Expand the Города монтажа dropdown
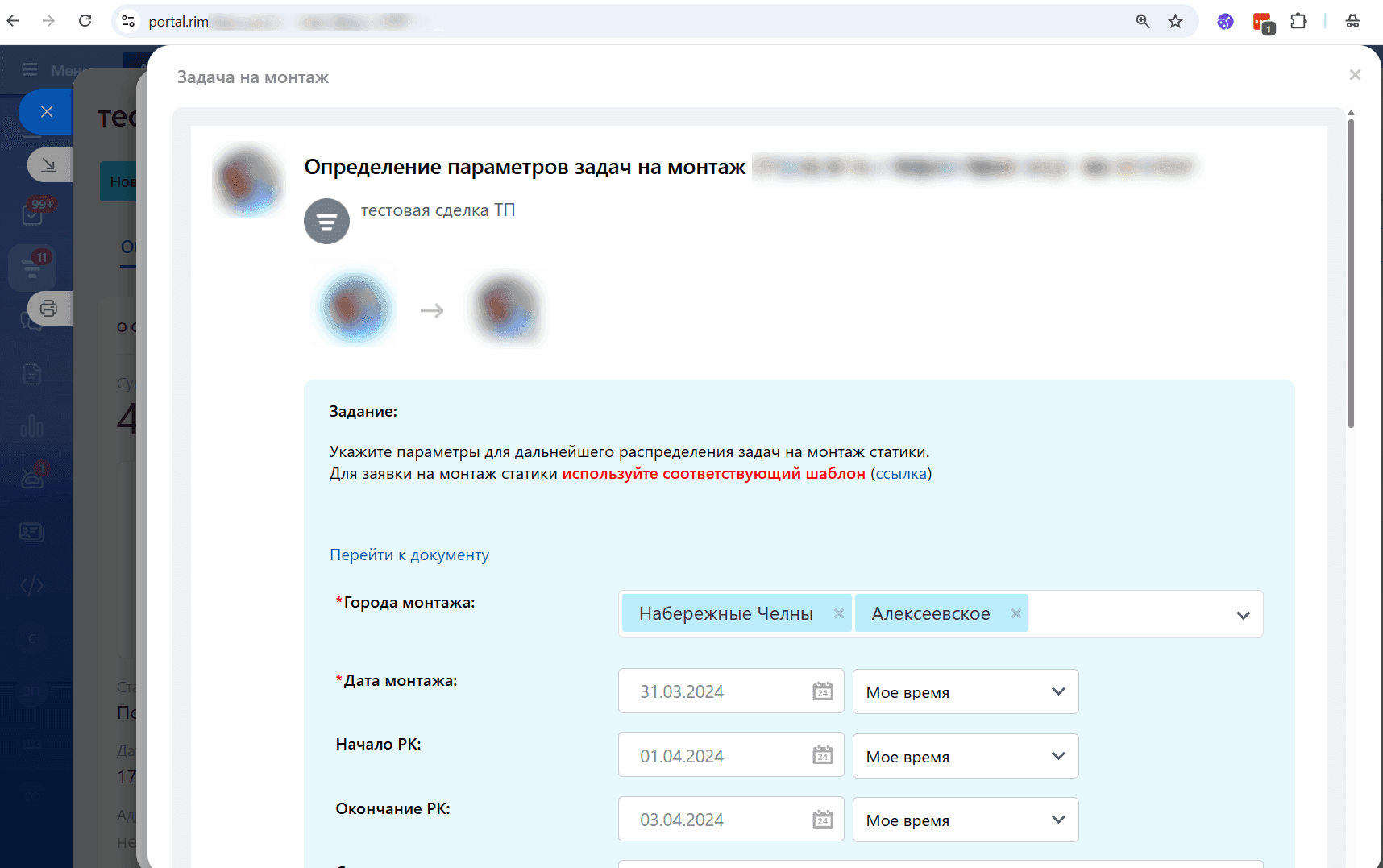The image size is (1383, 868). (x=1243, y=615)
